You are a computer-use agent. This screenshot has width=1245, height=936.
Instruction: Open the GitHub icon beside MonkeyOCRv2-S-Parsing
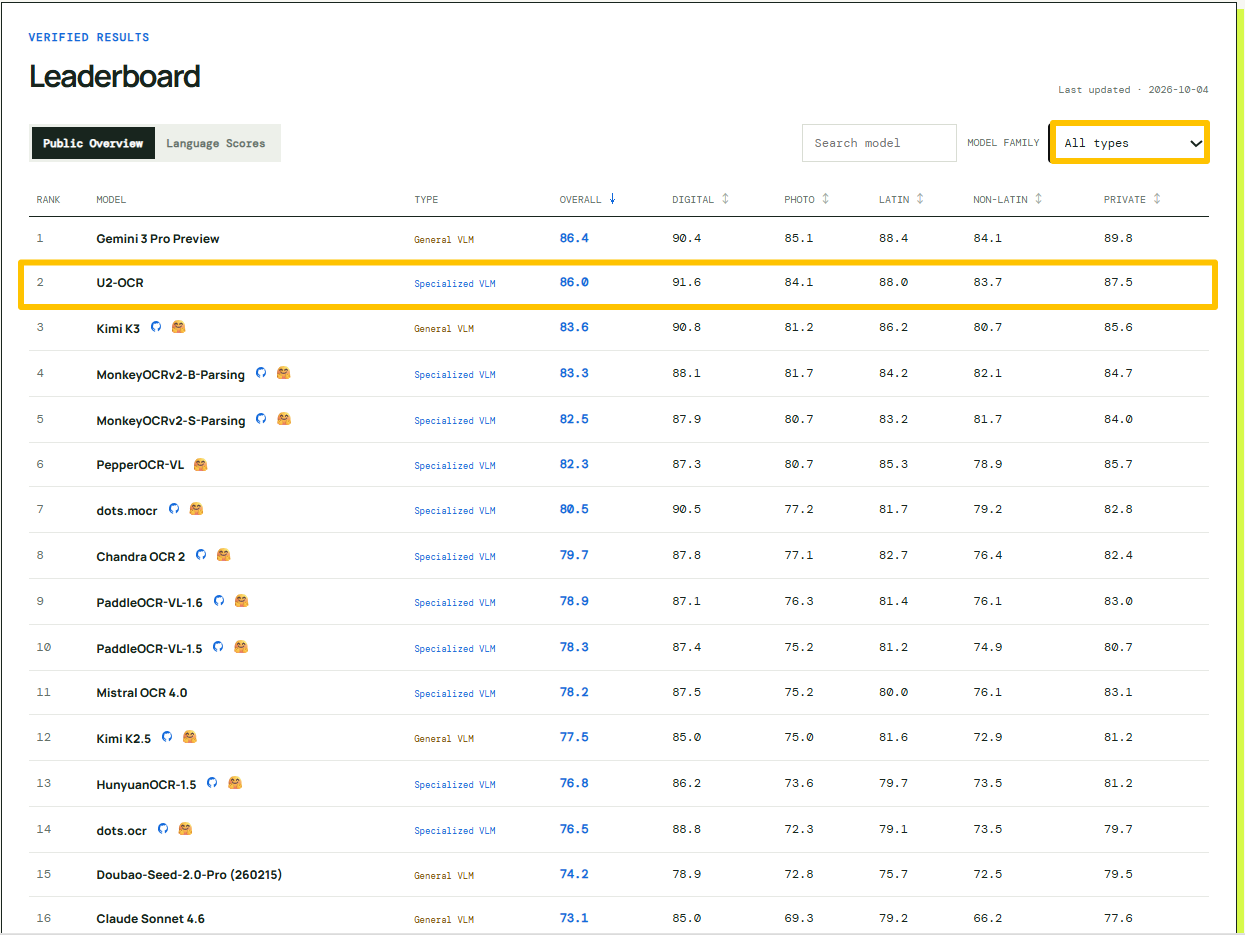pyautogui.click(x=261, y=419)
